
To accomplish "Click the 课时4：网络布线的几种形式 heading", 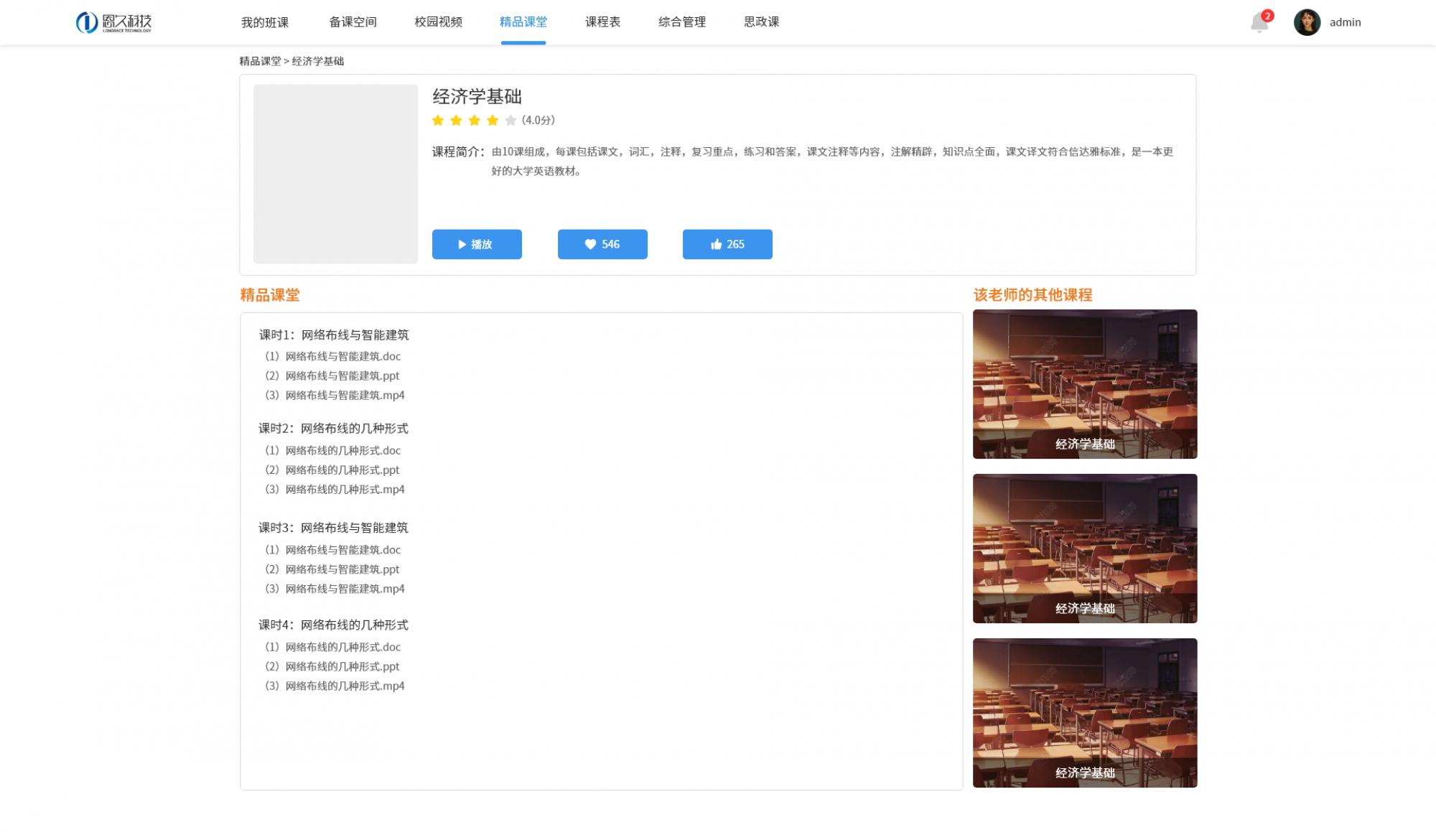I will pyautogui.click(x=333, y=625).
